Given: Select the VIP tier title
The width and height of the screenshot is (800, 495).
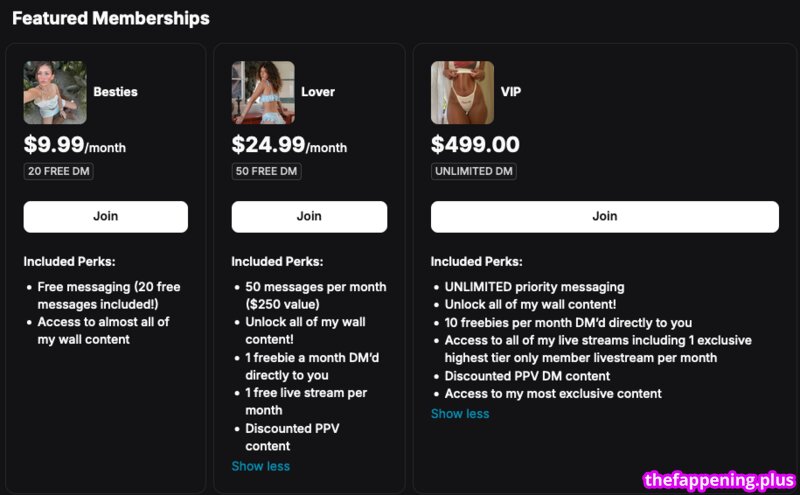Looking at the screenshot, I should click(x=511, y=92).
